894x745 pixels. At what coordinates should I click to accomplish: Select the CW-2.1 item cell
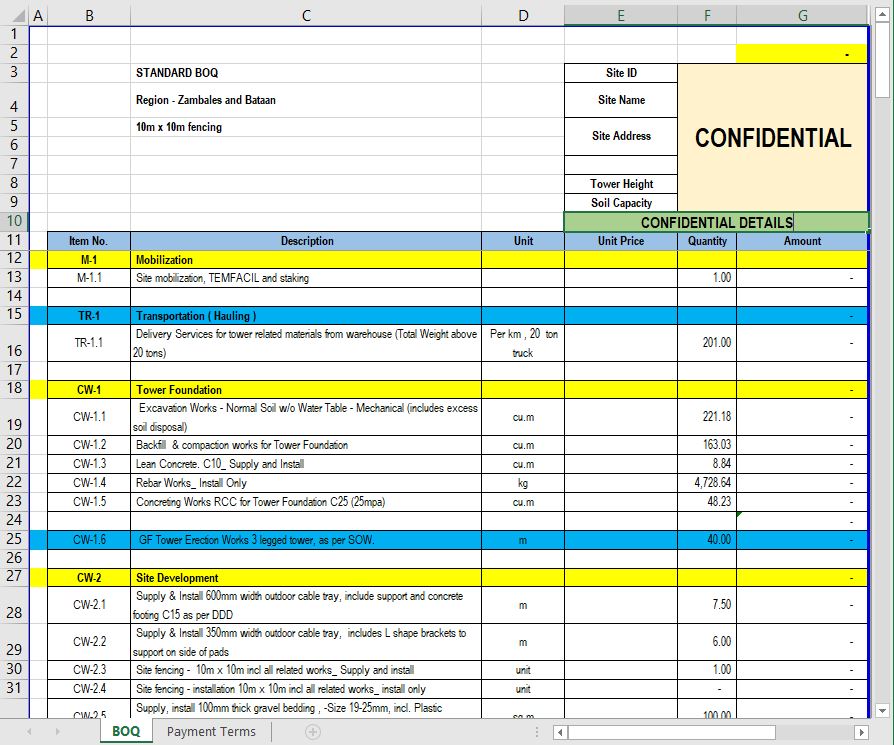89,605
